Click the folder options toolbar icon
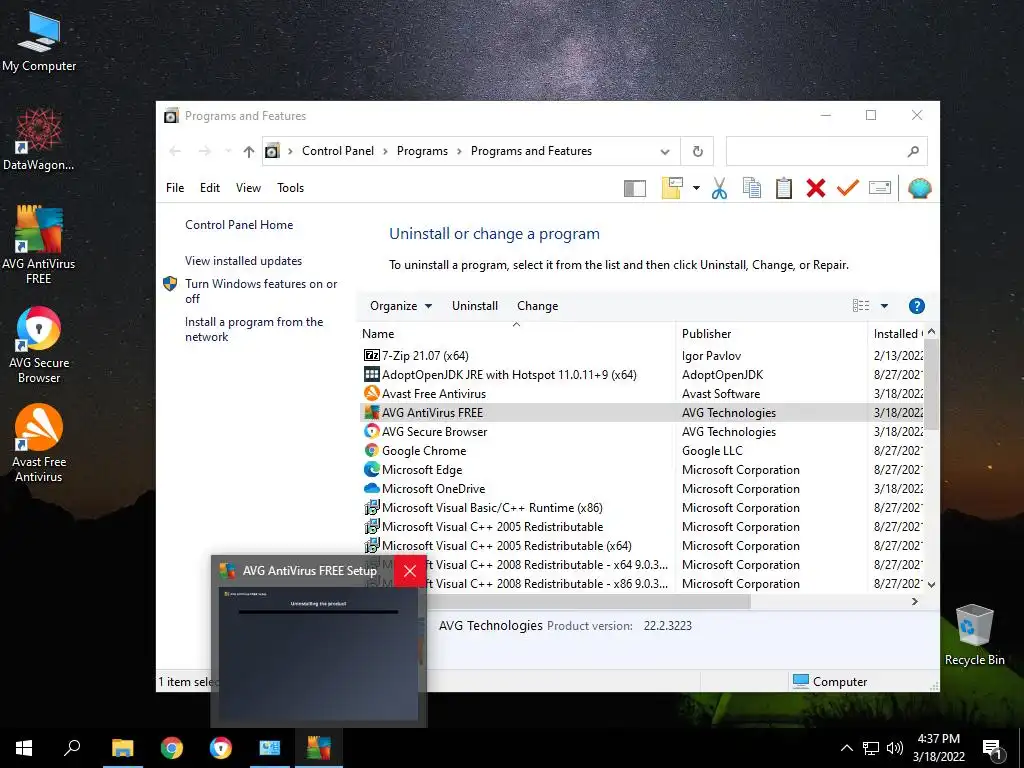 (x=672, y=188)
